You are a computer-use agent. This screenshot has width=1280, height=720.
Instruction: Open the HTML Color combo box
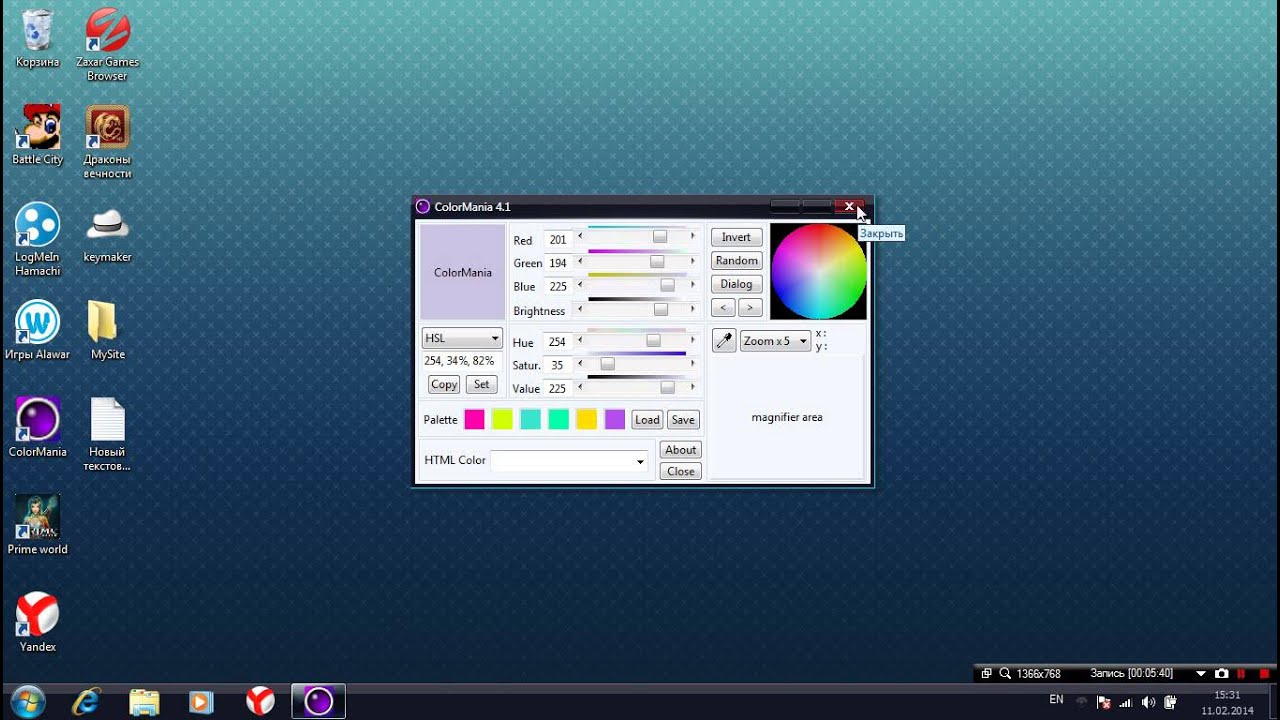pos(569,461)
